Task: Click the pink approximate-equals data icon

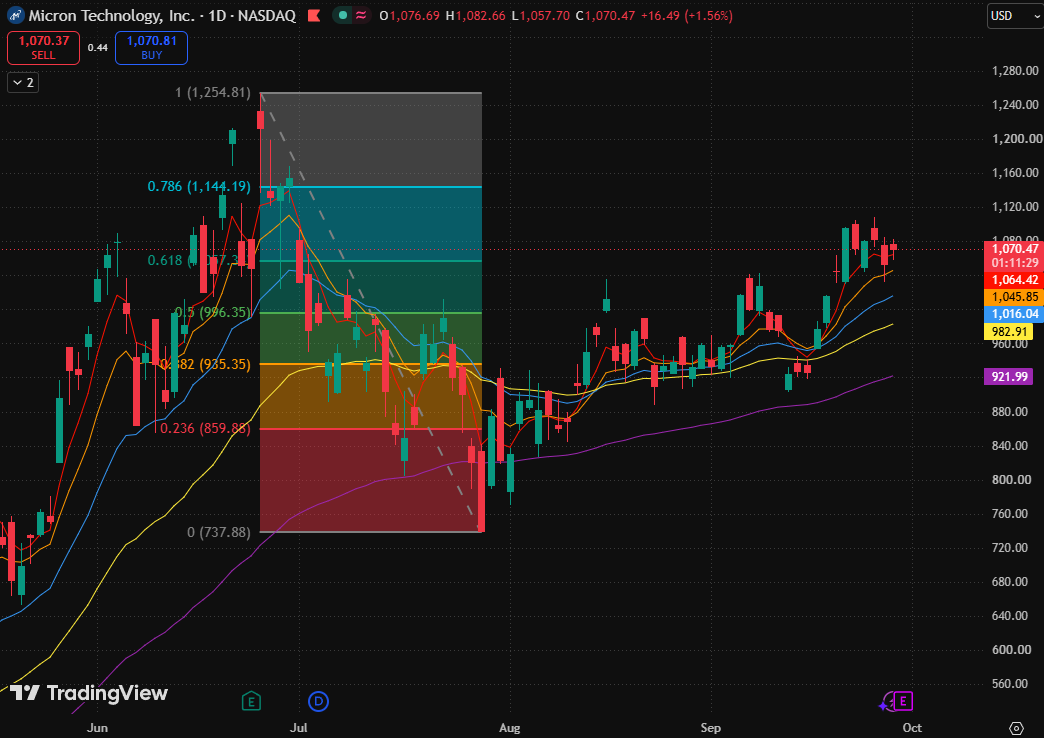Action: [x=360, y=15]
